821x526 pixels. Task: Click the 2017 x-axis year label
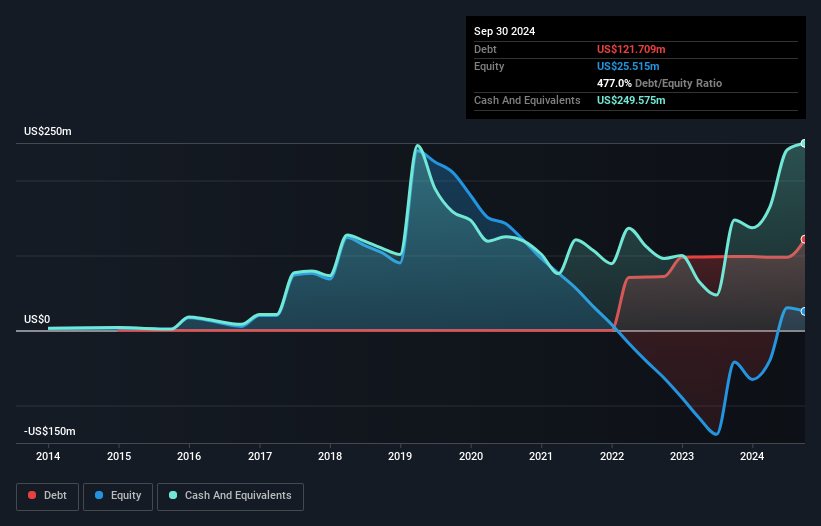click(x=260, y=456)
